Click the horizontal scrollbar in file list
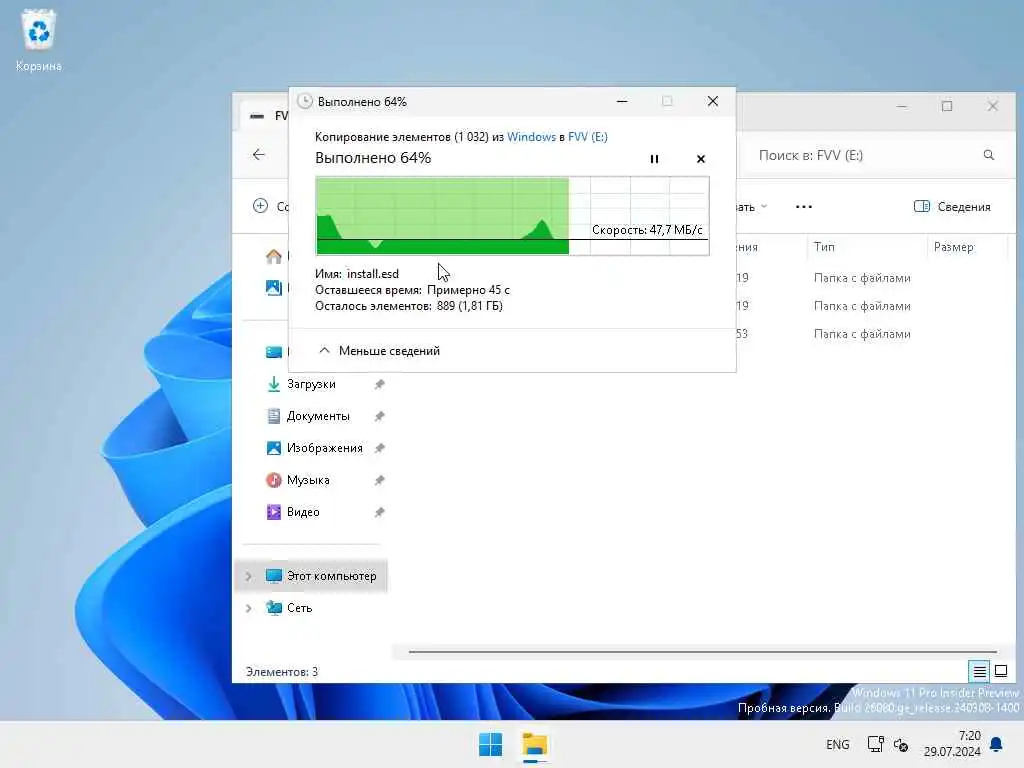The width and height of the screenshot is (1024, 768). point(703,651)
